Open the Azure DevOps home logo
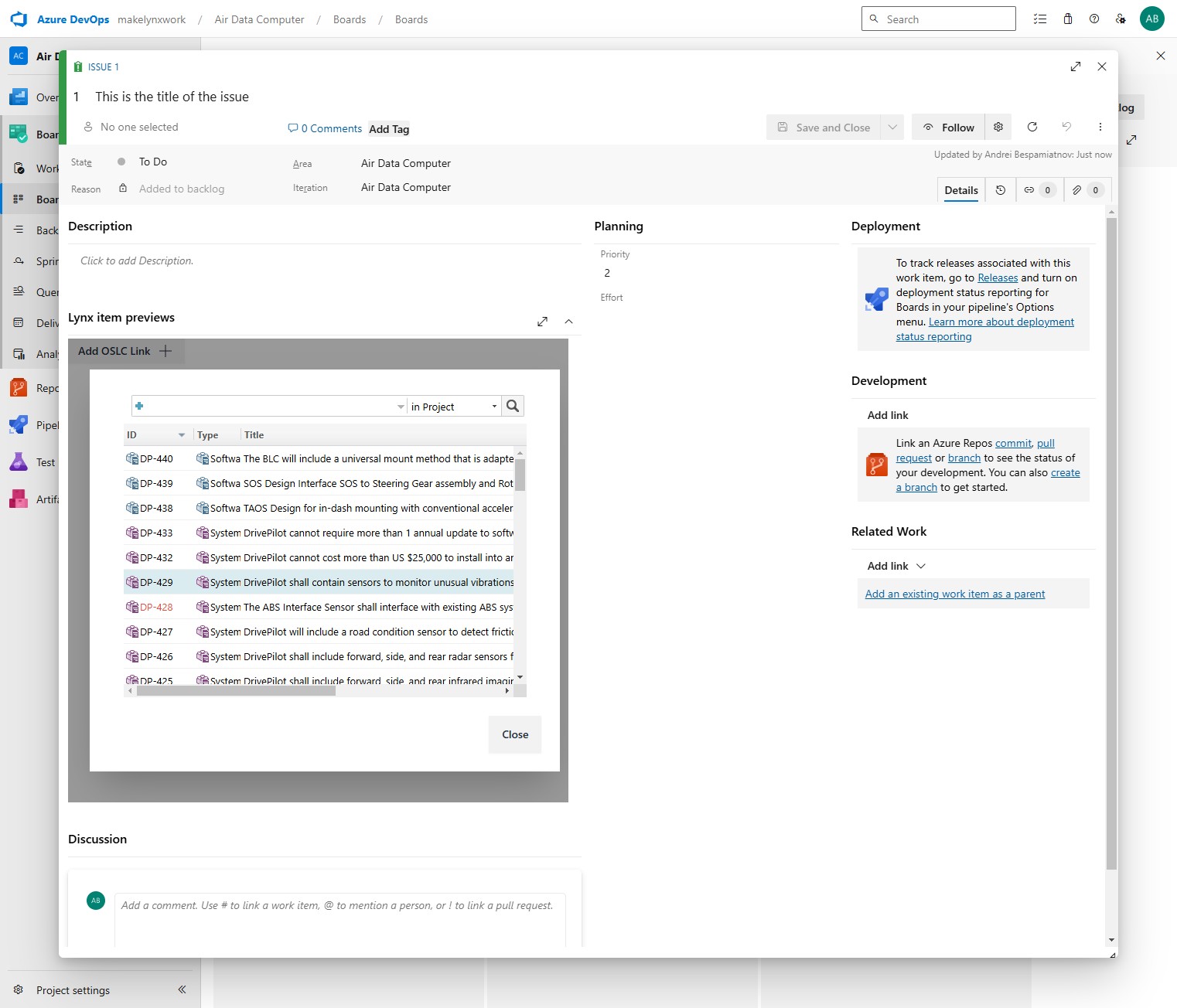 19,19
